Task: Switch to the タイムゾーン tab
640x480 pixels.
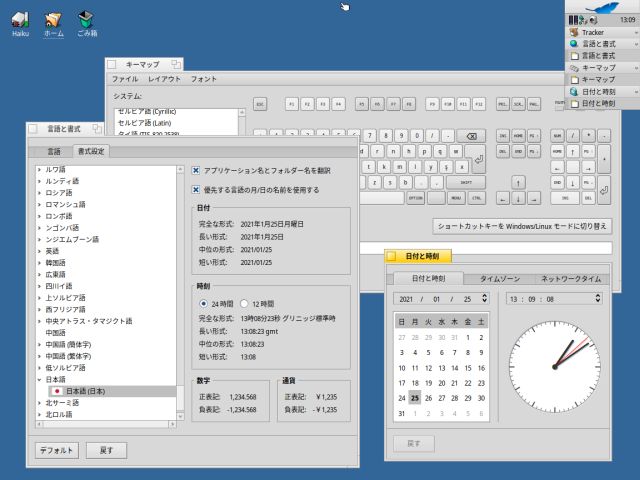Action: point(499,279)
